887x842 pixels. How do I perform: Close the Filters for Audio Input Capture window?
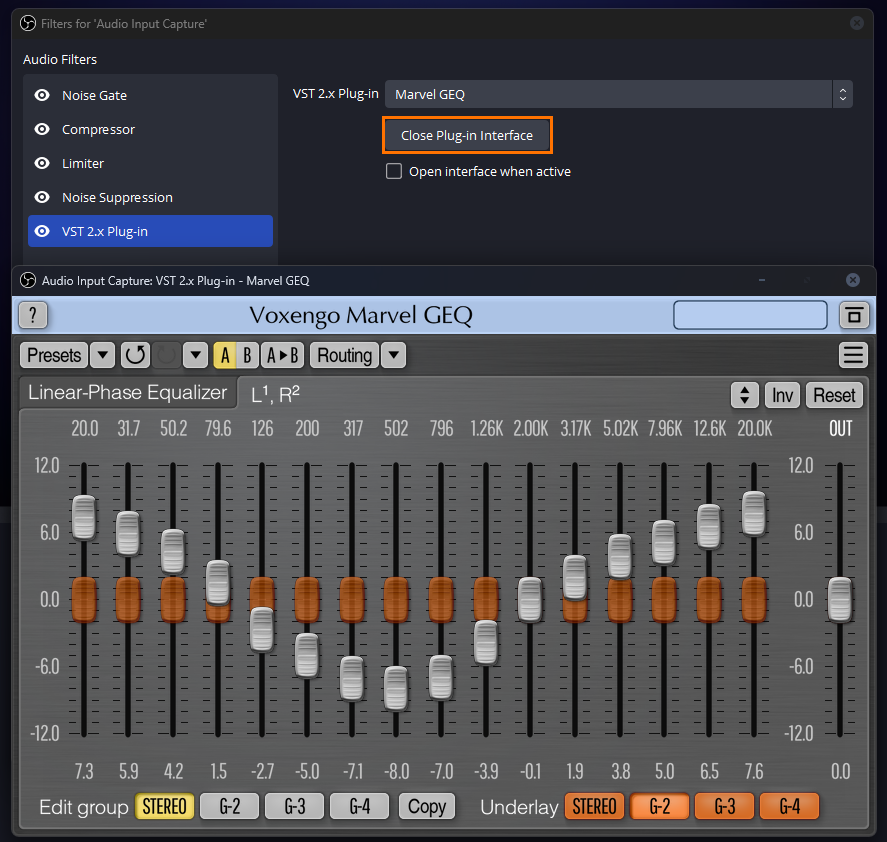tap(856, 23)
